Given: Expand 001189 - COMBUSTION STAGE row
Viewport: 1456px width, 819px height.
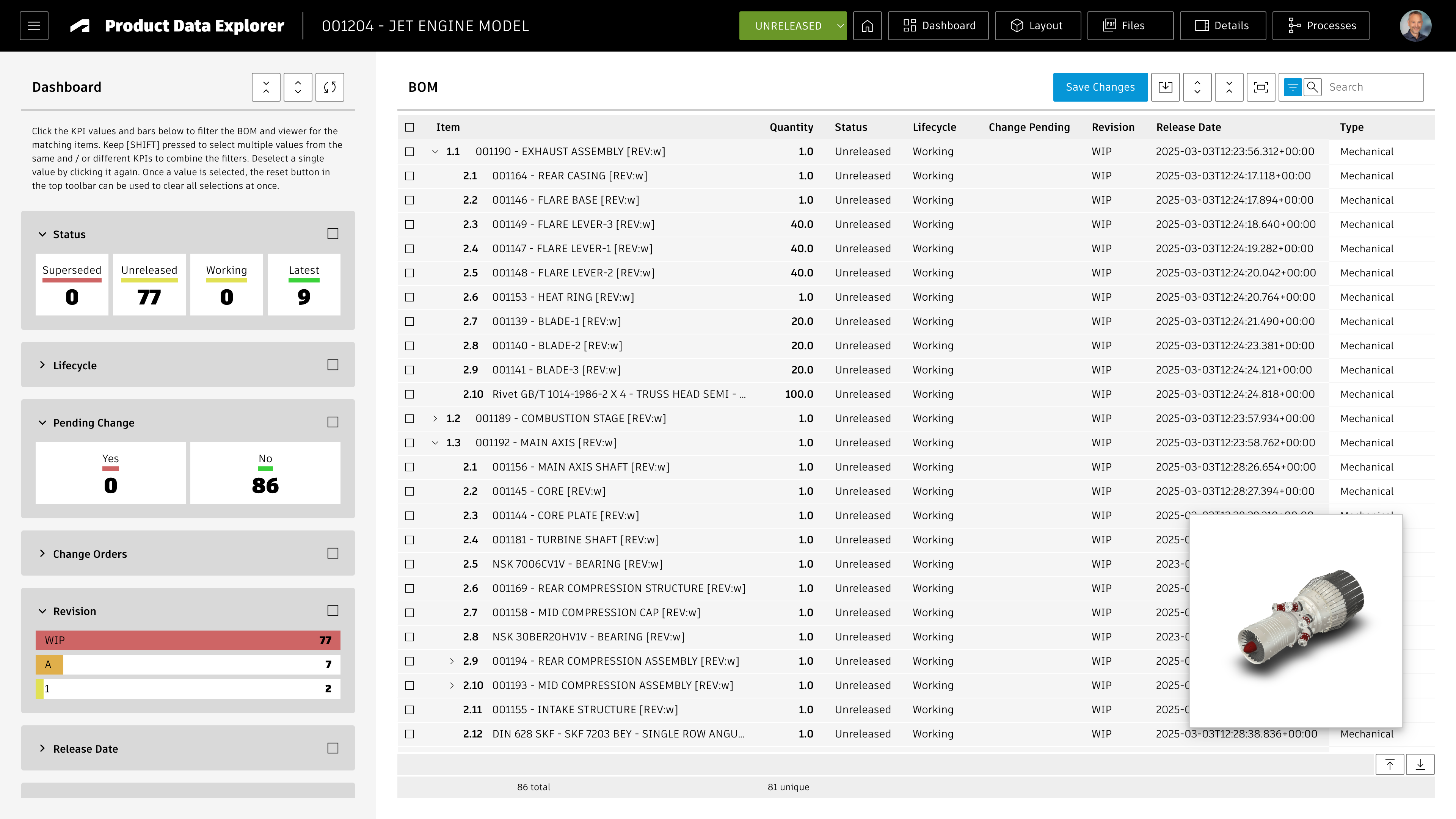Looking at the screenshot, I should 435,418.
